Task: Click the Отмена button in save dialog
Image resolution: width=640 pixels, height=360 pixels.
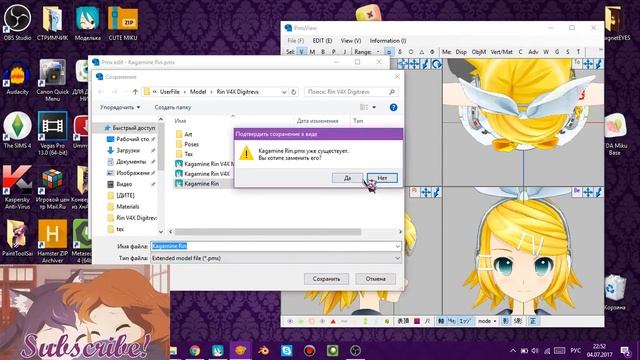Action: click(376, 279)
